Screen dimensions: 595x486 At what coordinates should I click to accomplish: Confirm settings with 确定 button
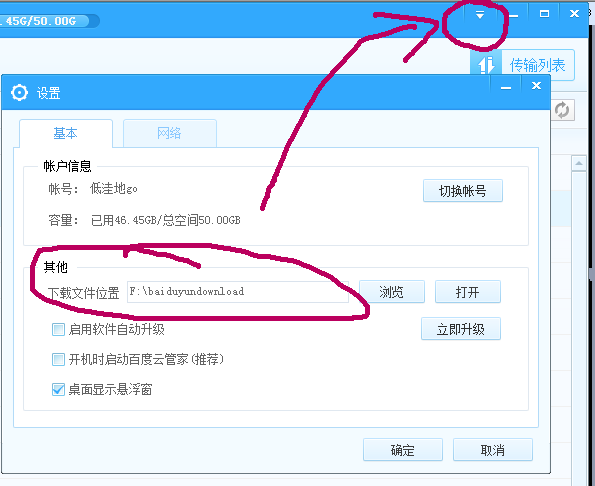point(403,450)
